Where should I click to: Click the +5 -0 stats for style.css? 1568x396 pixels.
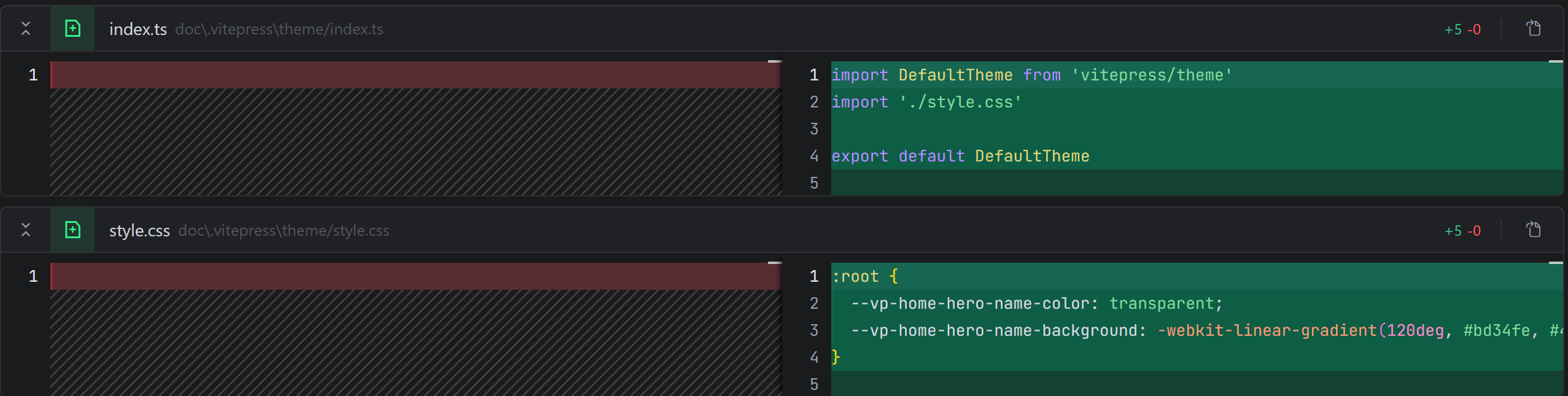click(1462, 231)
